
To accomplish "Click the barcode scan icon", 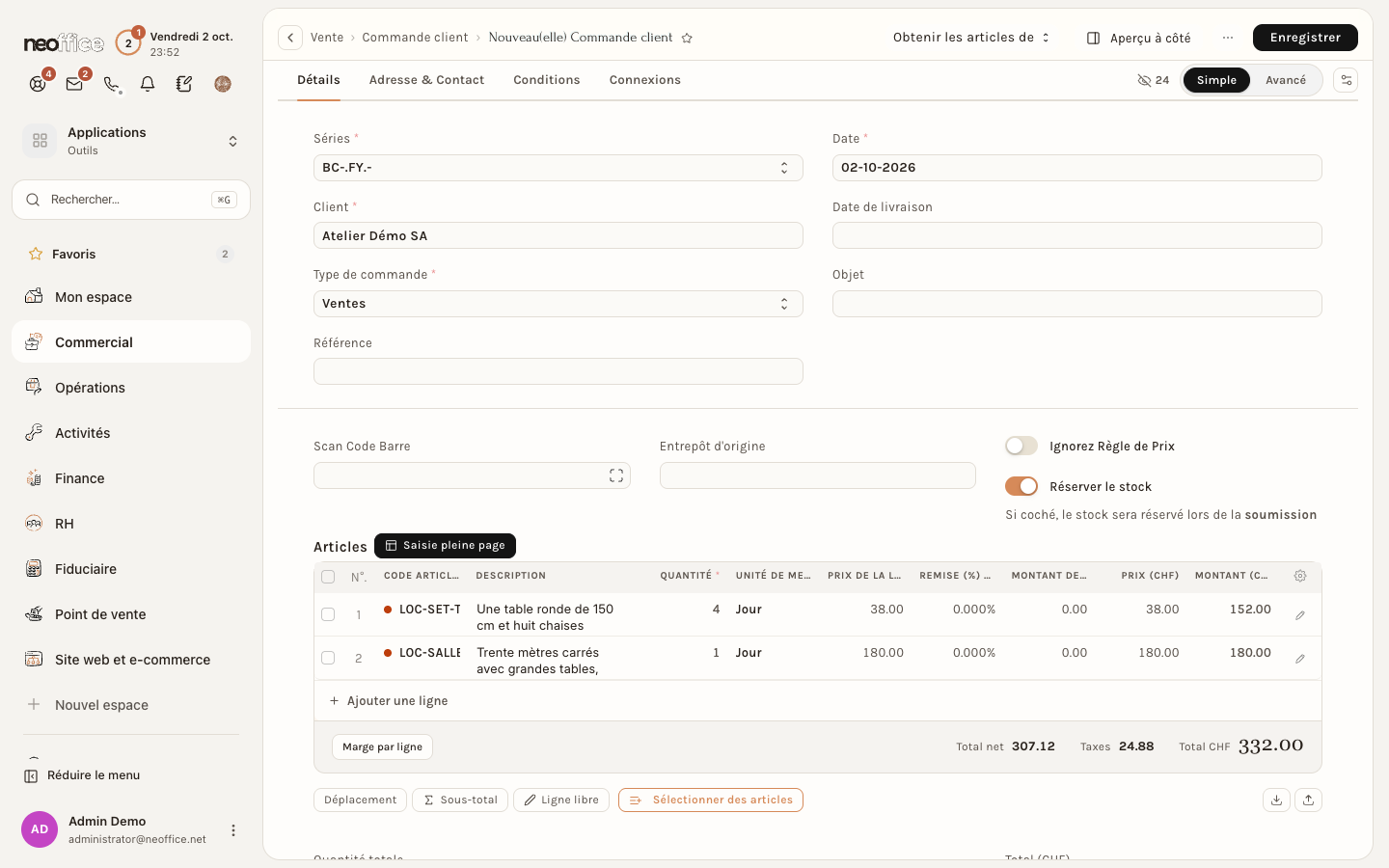I will [x=616, y=475].
